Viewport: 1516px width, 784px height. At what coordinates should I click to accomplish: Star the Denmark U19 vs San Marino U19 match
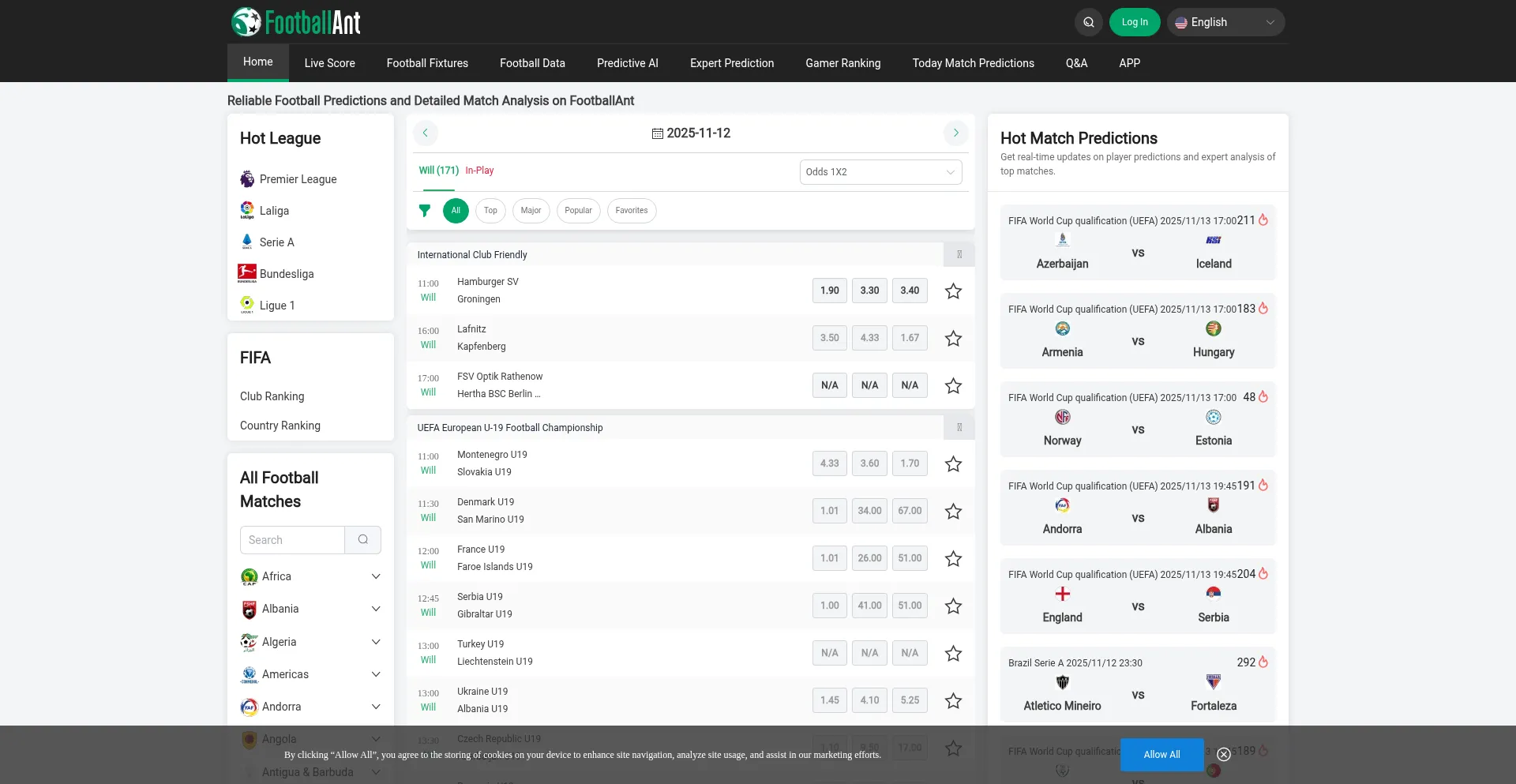pyautogui.click(x=953, y=512)
